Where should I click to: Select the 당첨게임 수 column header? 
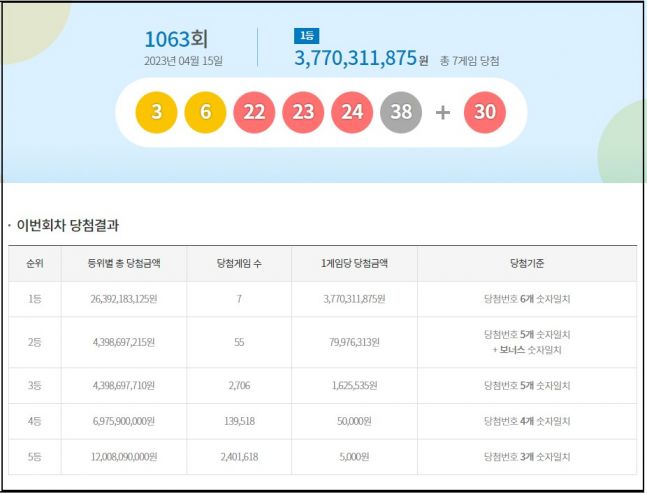click(x=239, y=264)
